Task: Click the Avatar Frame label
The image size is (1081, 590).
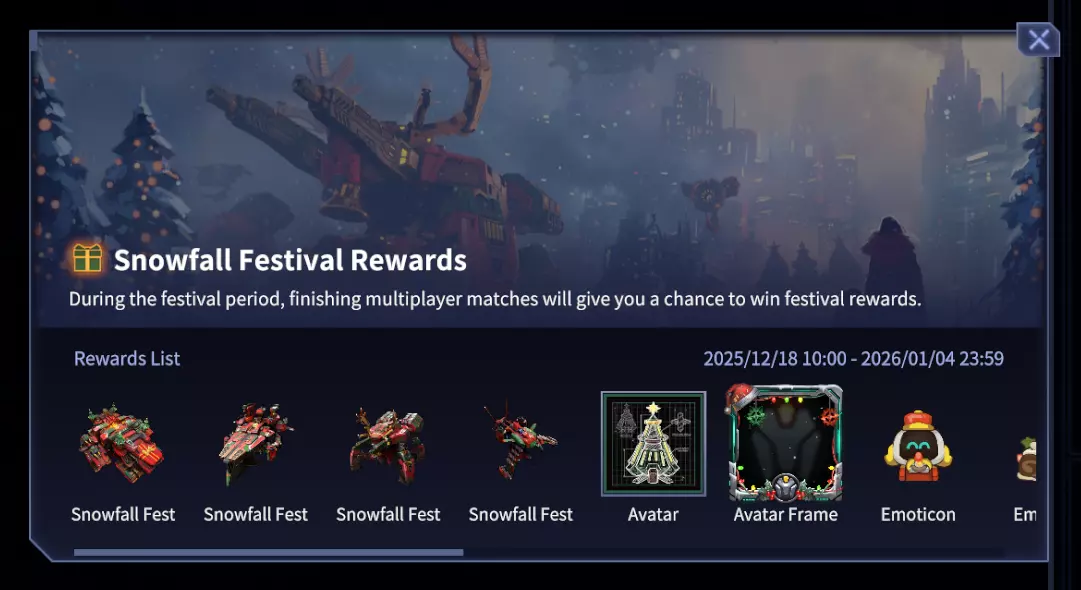Action: pyautogui.click(x=785, y=514)
